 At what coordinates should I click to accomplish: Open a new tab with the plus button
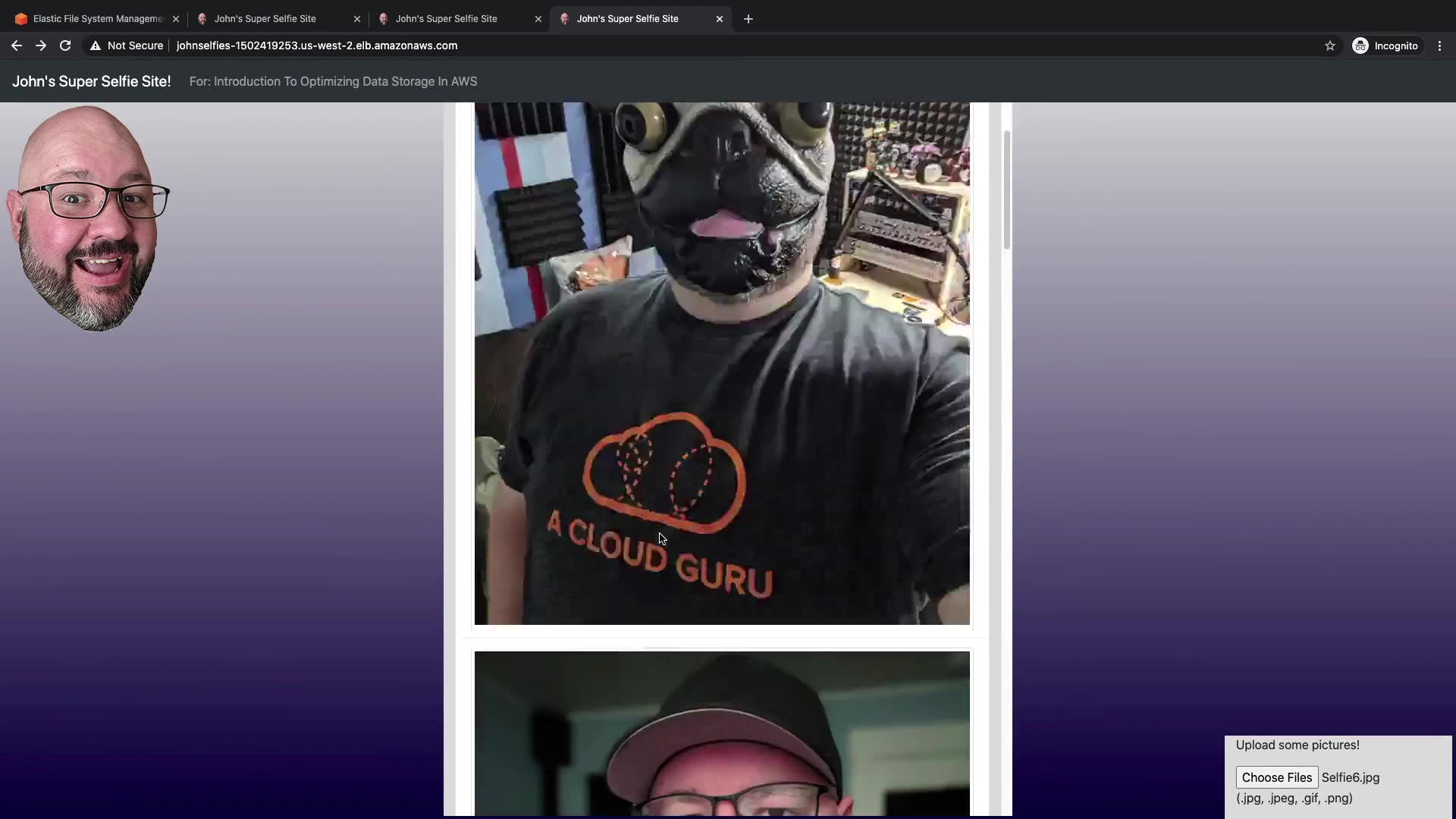[748, 19]
